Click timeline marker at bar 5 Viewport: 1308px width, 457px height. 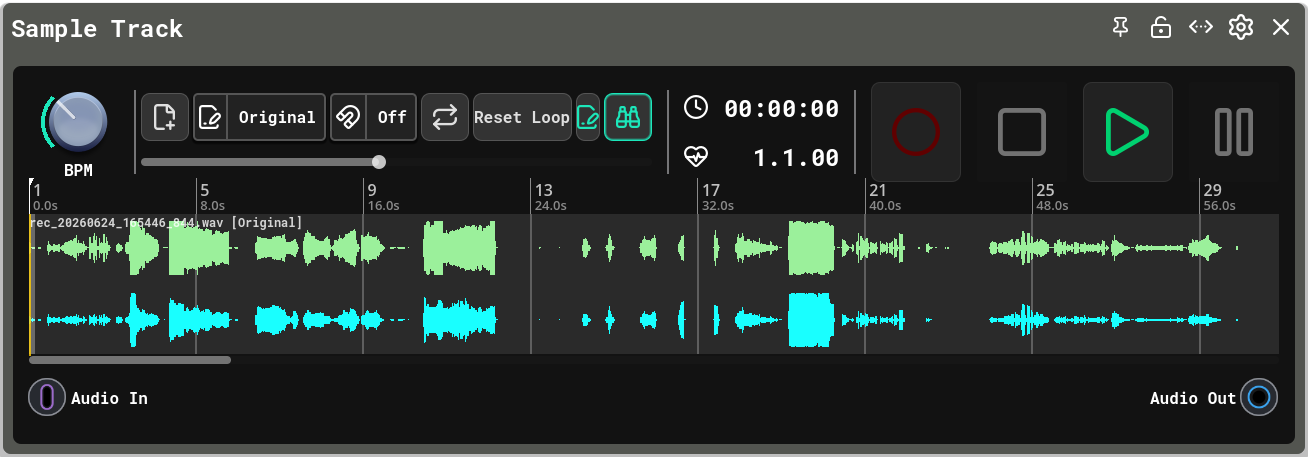point(204,190)
